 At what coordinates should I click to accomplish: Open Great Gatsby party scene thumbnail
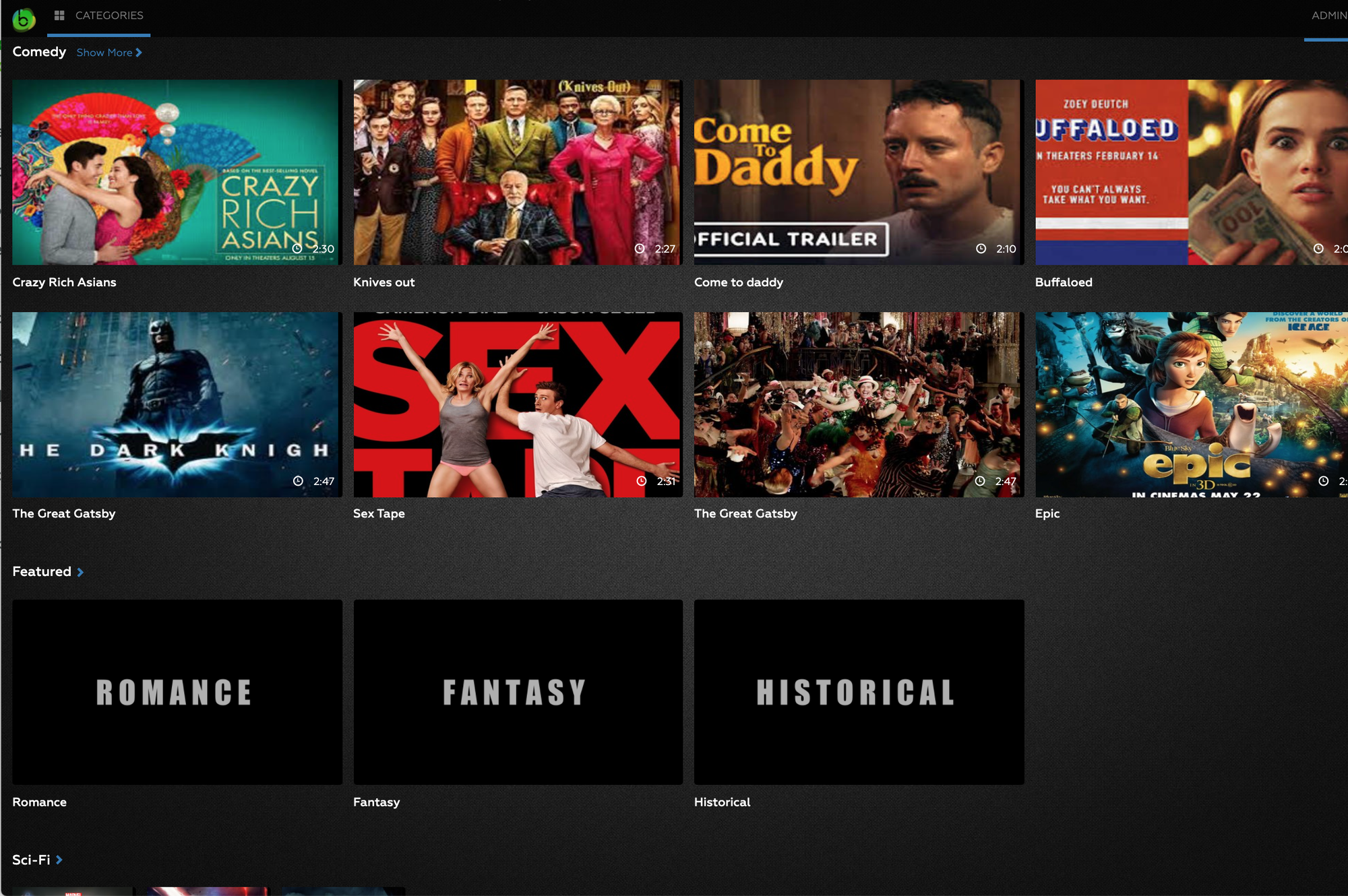pos(859,404)
